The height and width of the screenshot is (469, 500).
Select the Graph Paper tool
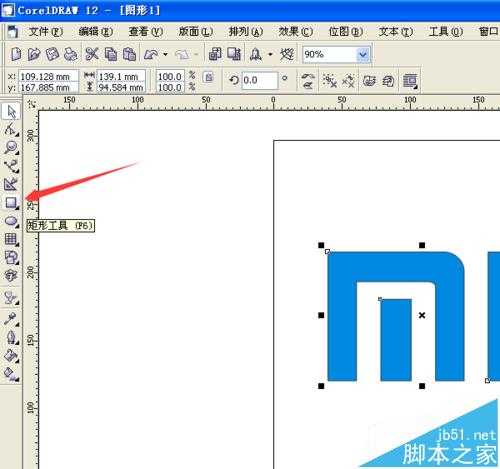point(11,239)
